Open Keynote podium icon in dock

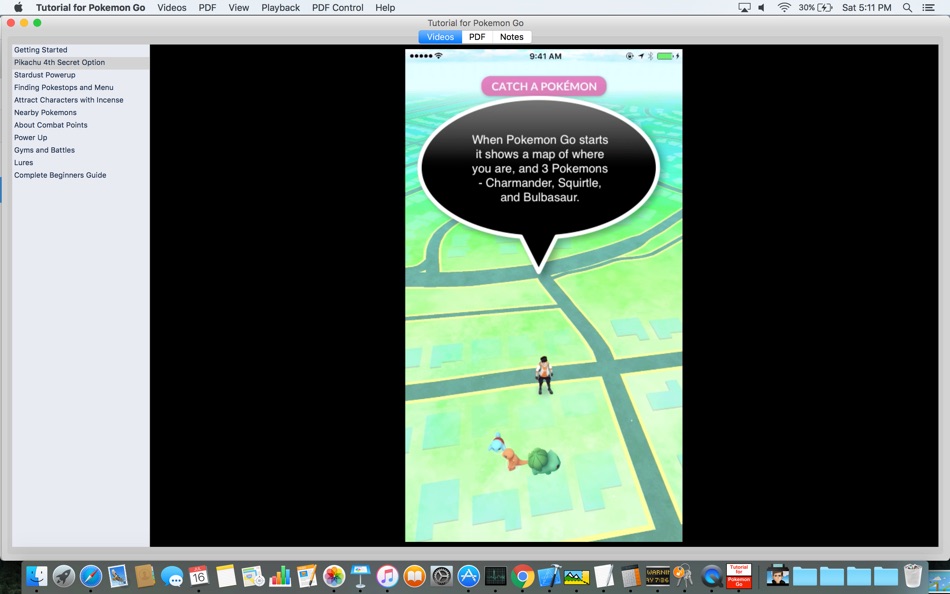(360, 576)
